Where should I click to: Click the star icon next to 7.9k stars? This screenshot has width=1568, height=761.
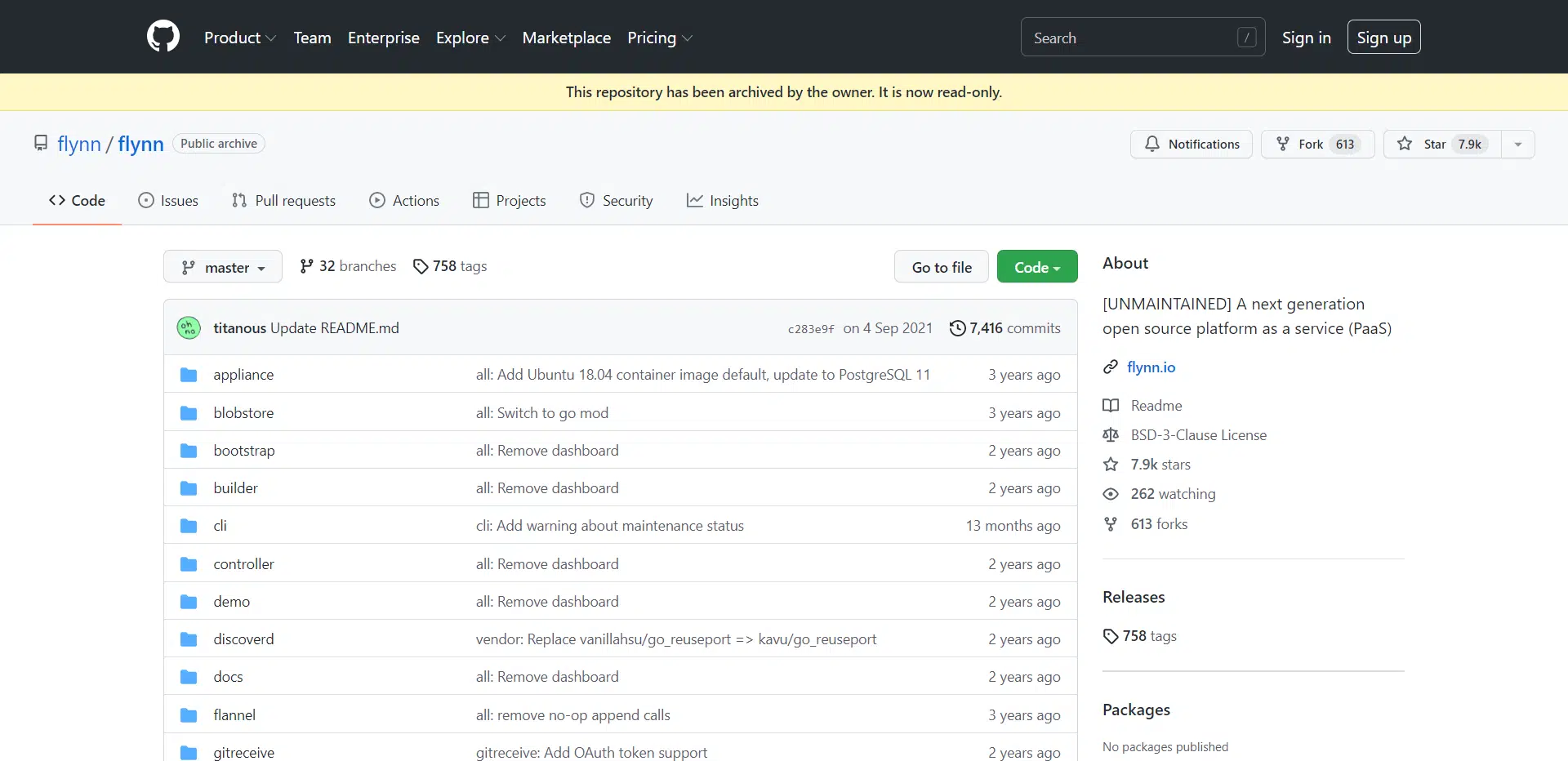pyautogui.click(x=1111, y=465)
